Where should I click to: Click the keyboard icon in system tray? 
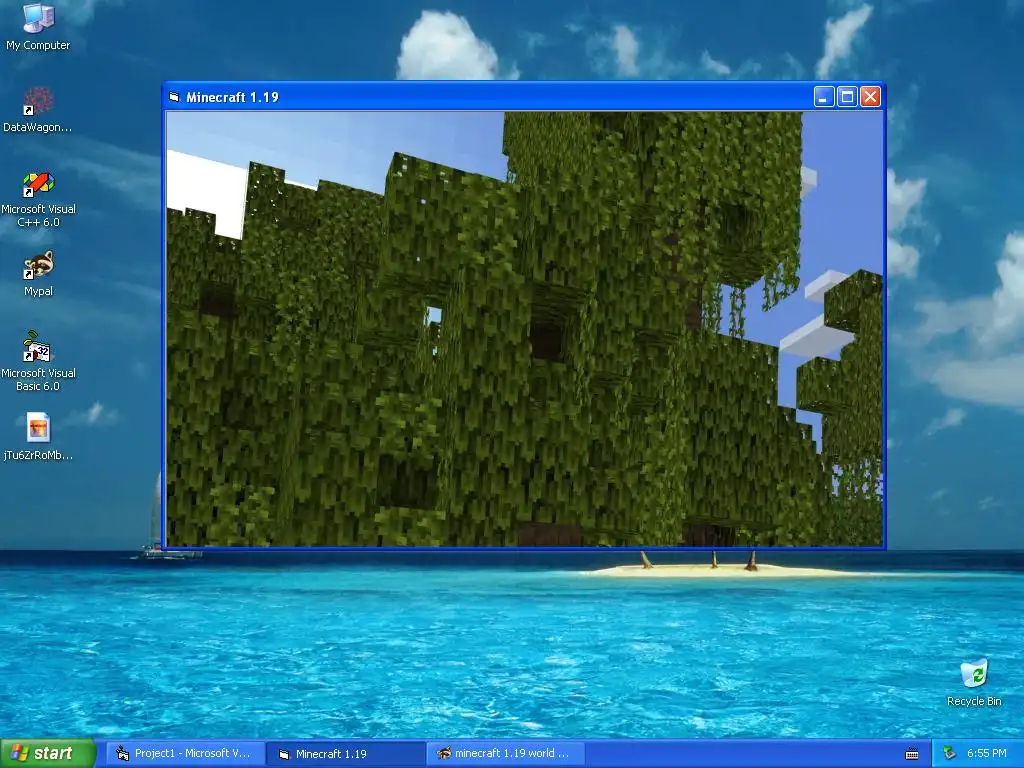coord(912,754)
